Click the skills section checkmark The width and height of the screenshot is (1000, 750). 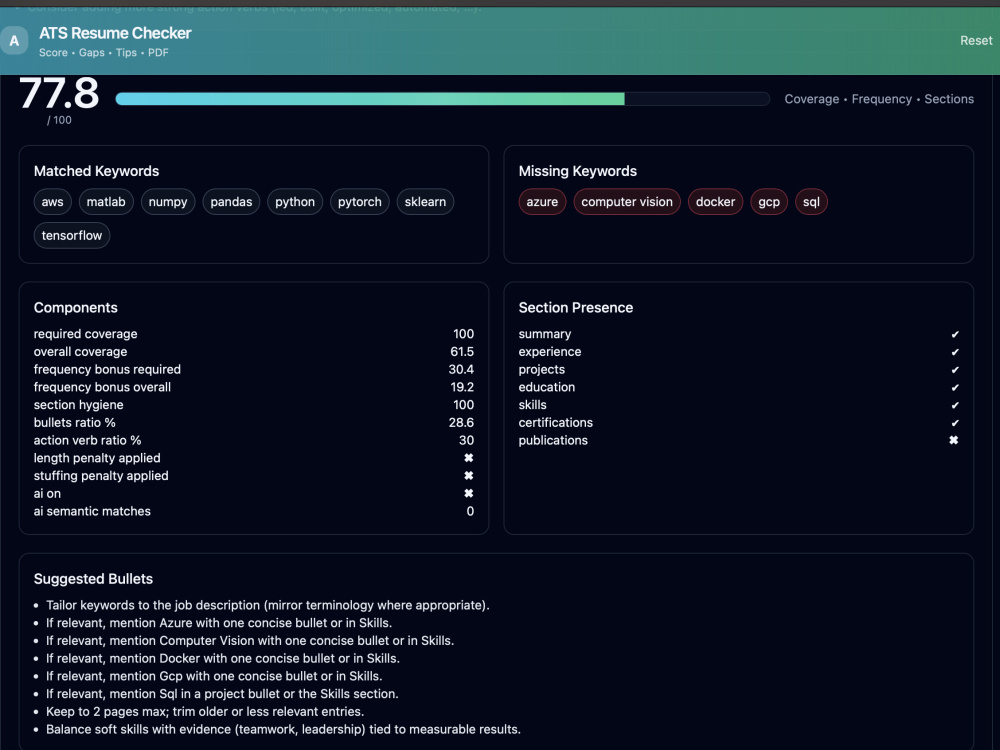point(955,405)
